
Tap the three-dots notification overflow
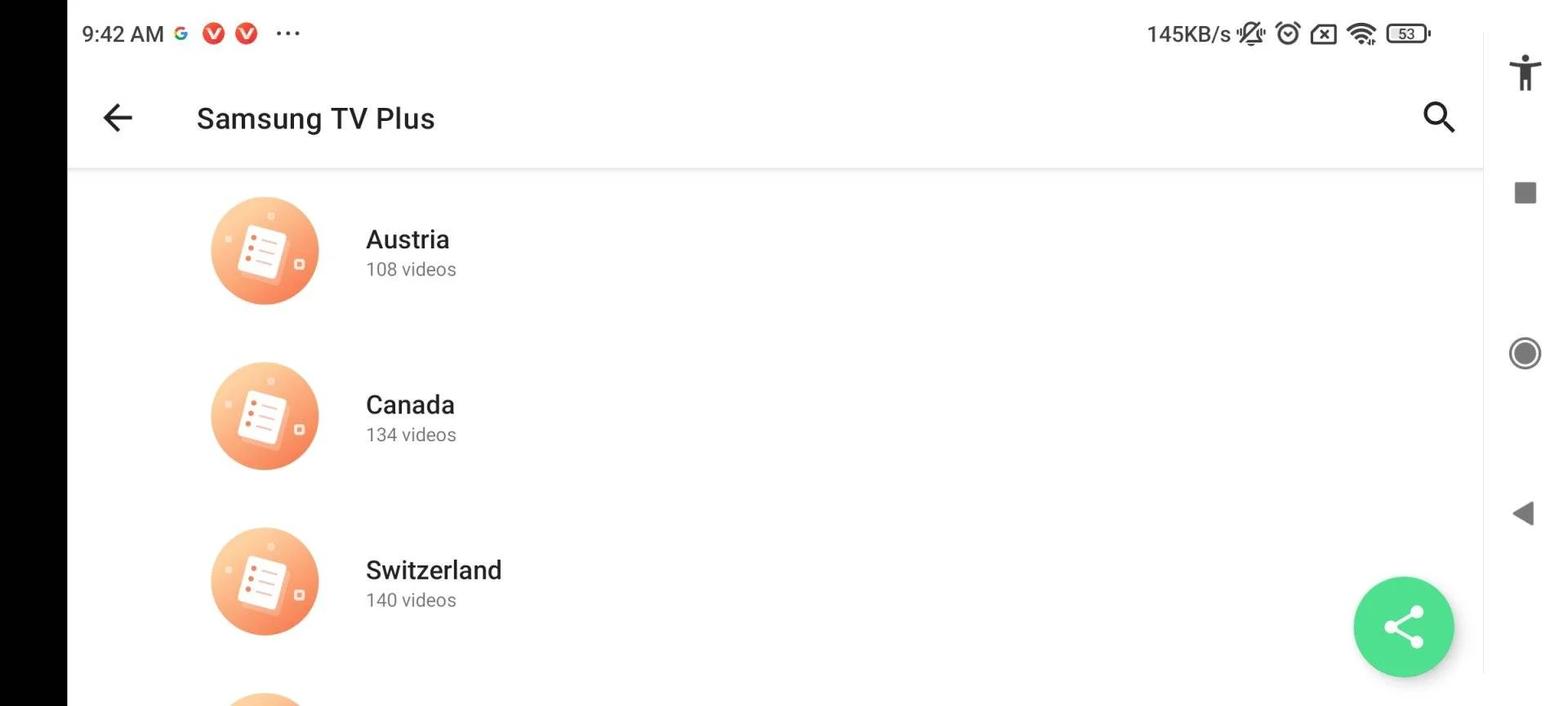click(x=287, y=34)
